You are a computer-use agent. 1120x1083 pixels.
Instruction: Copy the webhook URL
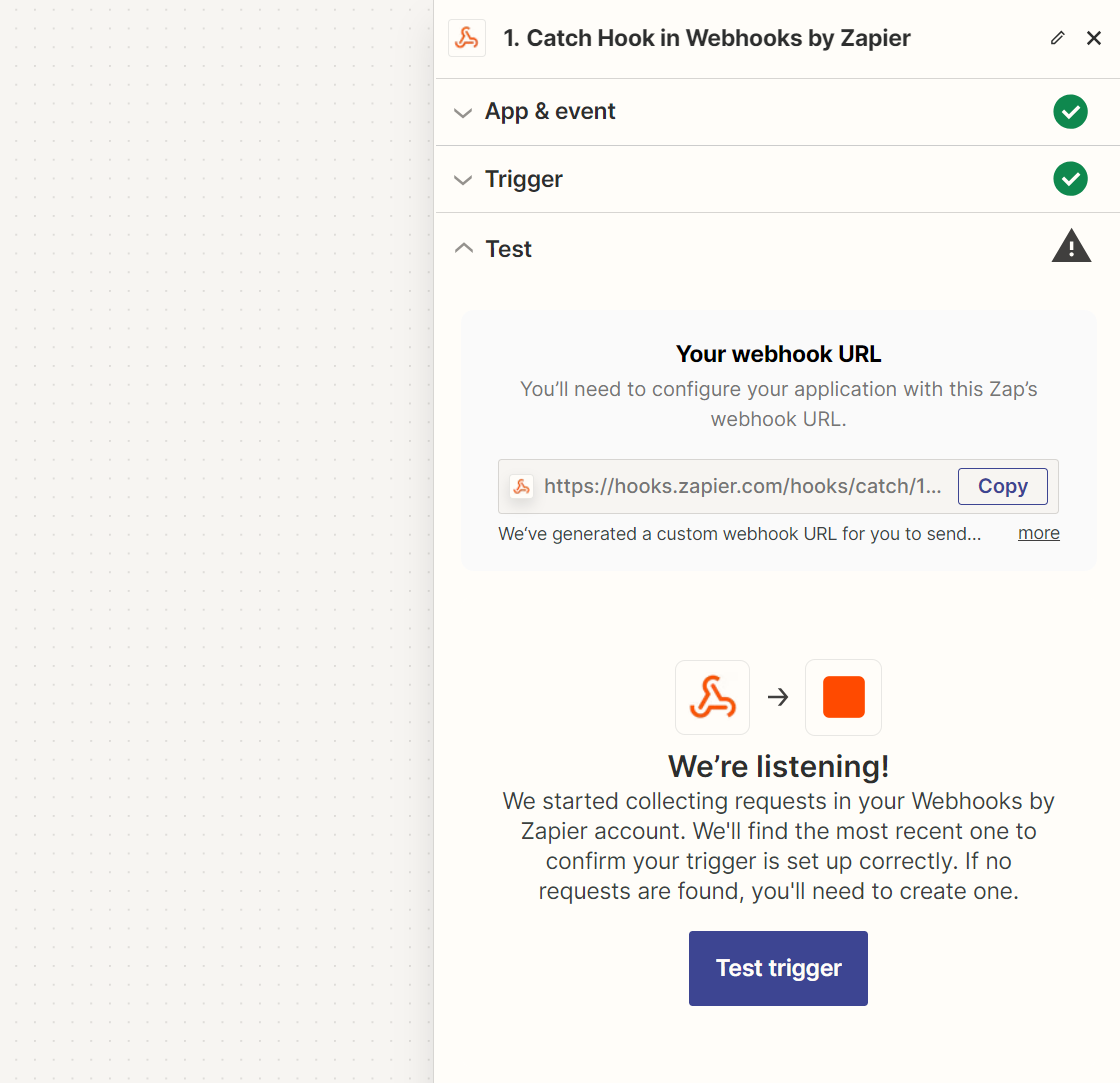click(x=1002, y=487)
